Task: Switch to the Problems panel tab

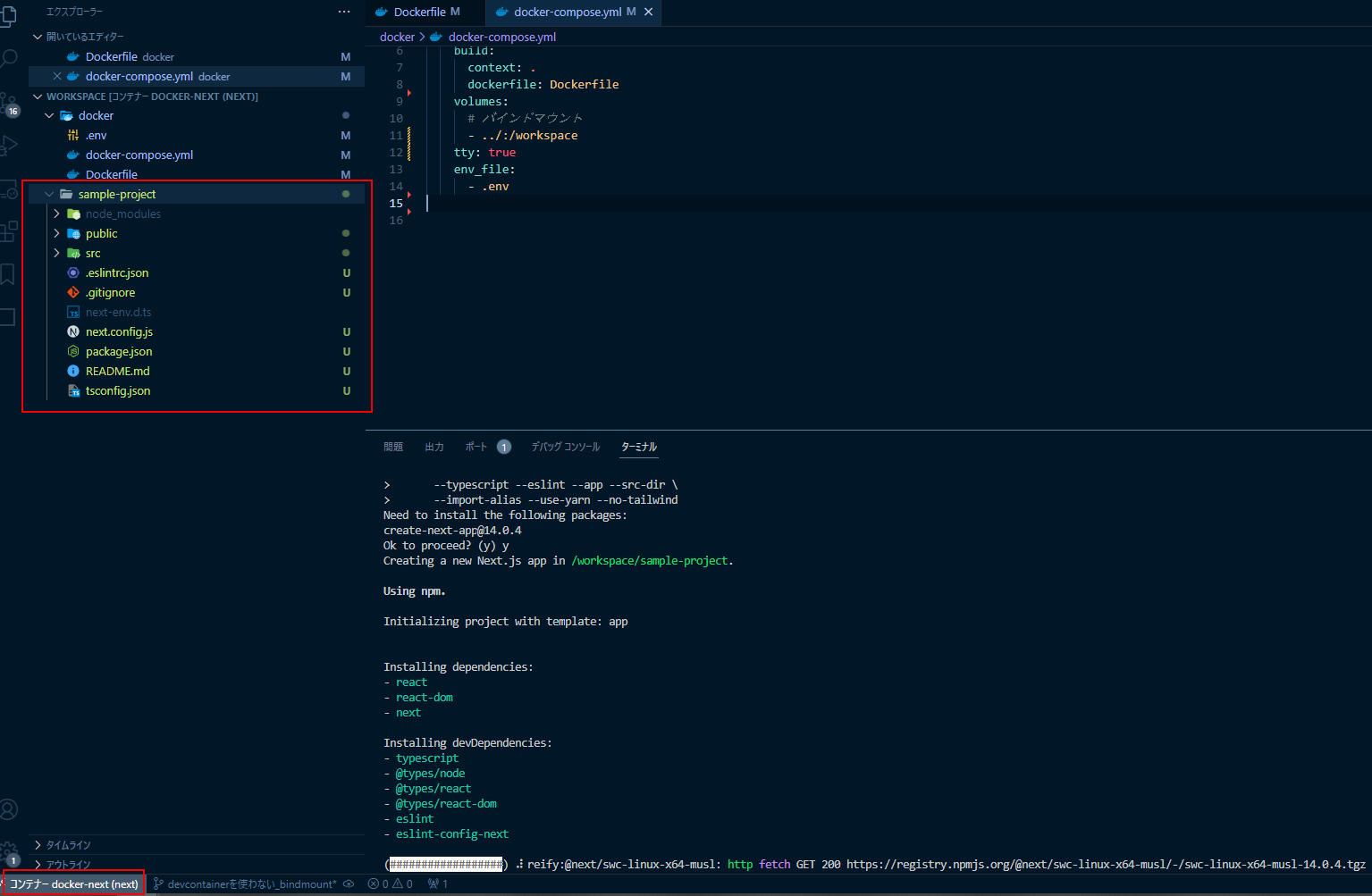Action: [x=393, y=447]
